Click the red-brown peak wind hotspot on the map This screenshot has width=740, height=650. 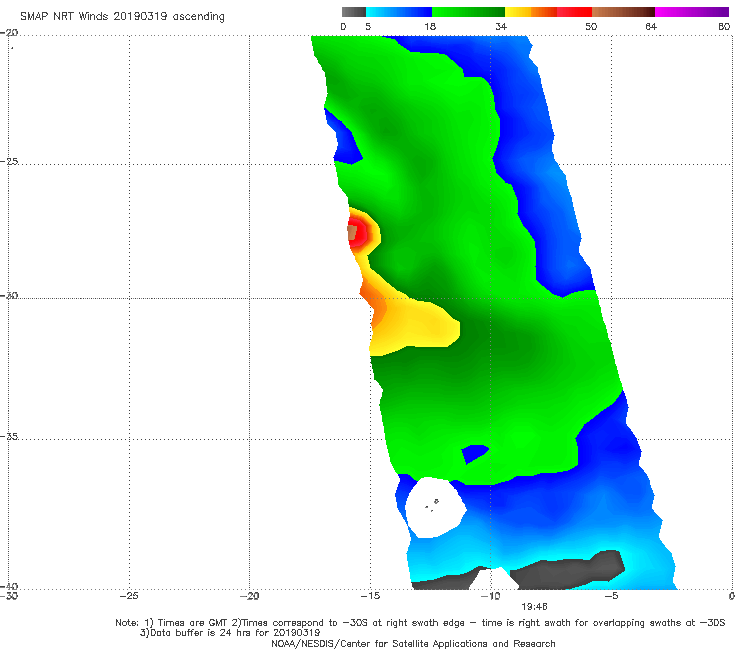[357, 232]
